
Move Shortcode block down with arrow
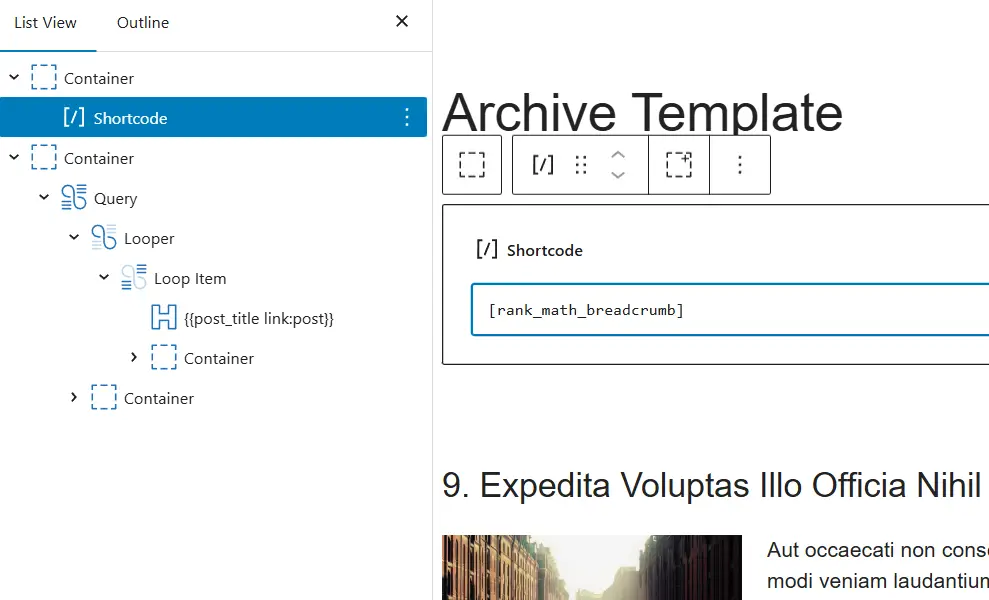click(618, 175)
